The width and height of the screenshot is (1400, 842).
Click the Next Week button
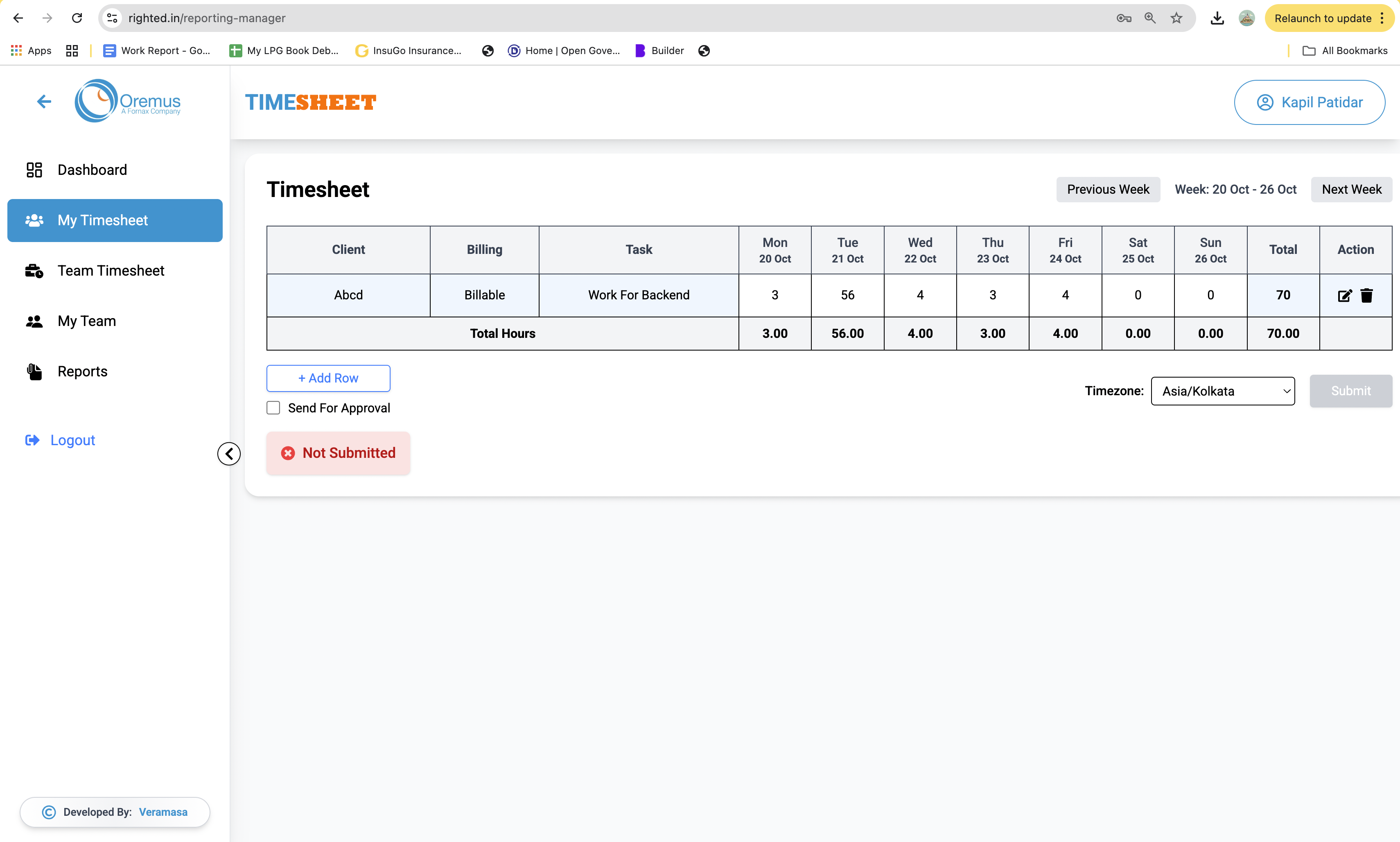1351,190
